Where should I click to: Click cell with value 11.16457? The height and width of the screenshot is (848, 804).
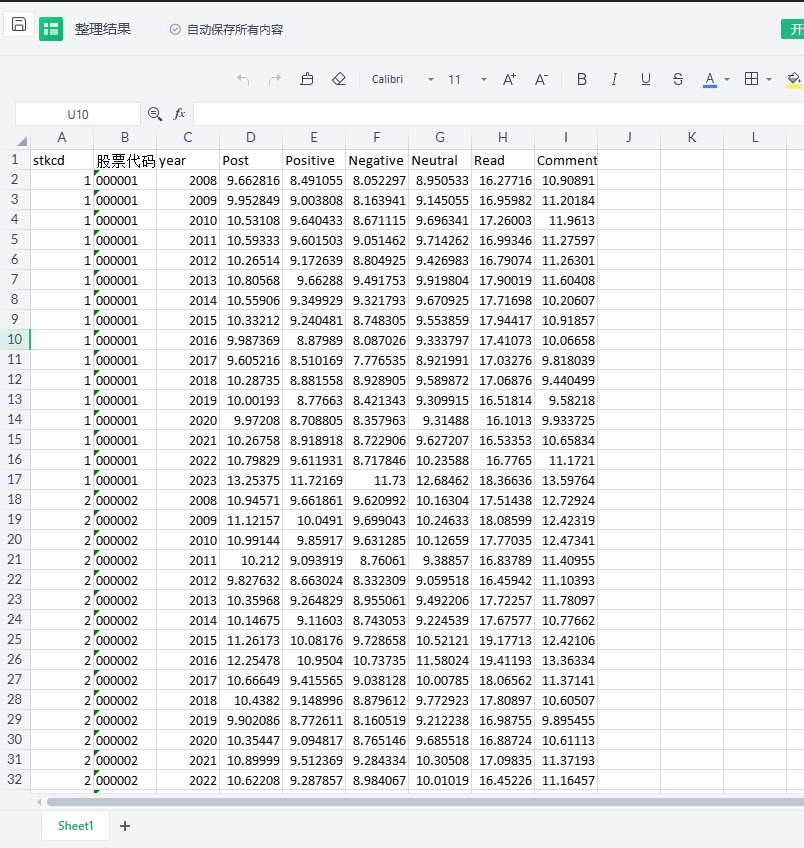[566, 780]
